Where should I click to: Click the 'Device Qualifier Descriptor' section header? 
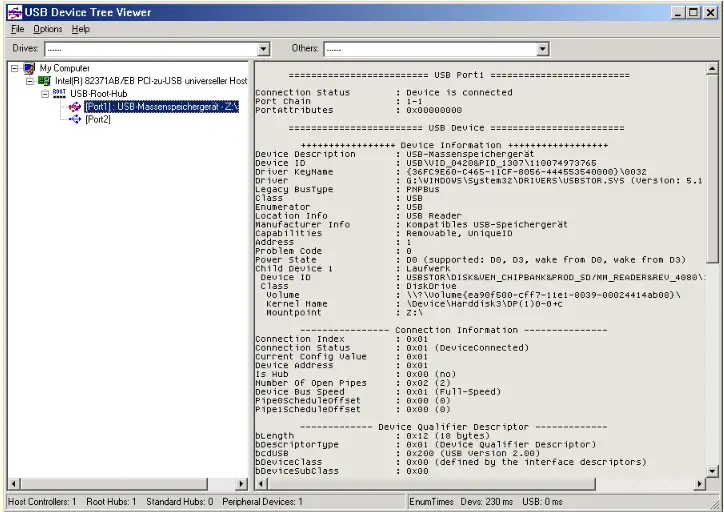pos(453,427)
